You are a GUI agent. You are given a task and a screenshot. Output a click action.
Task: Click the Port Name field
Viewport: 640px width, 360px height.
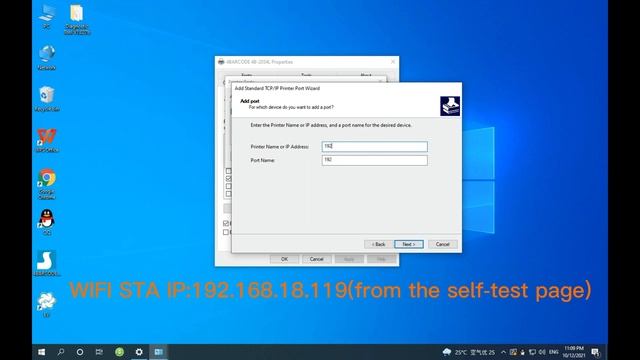[374, 160]
